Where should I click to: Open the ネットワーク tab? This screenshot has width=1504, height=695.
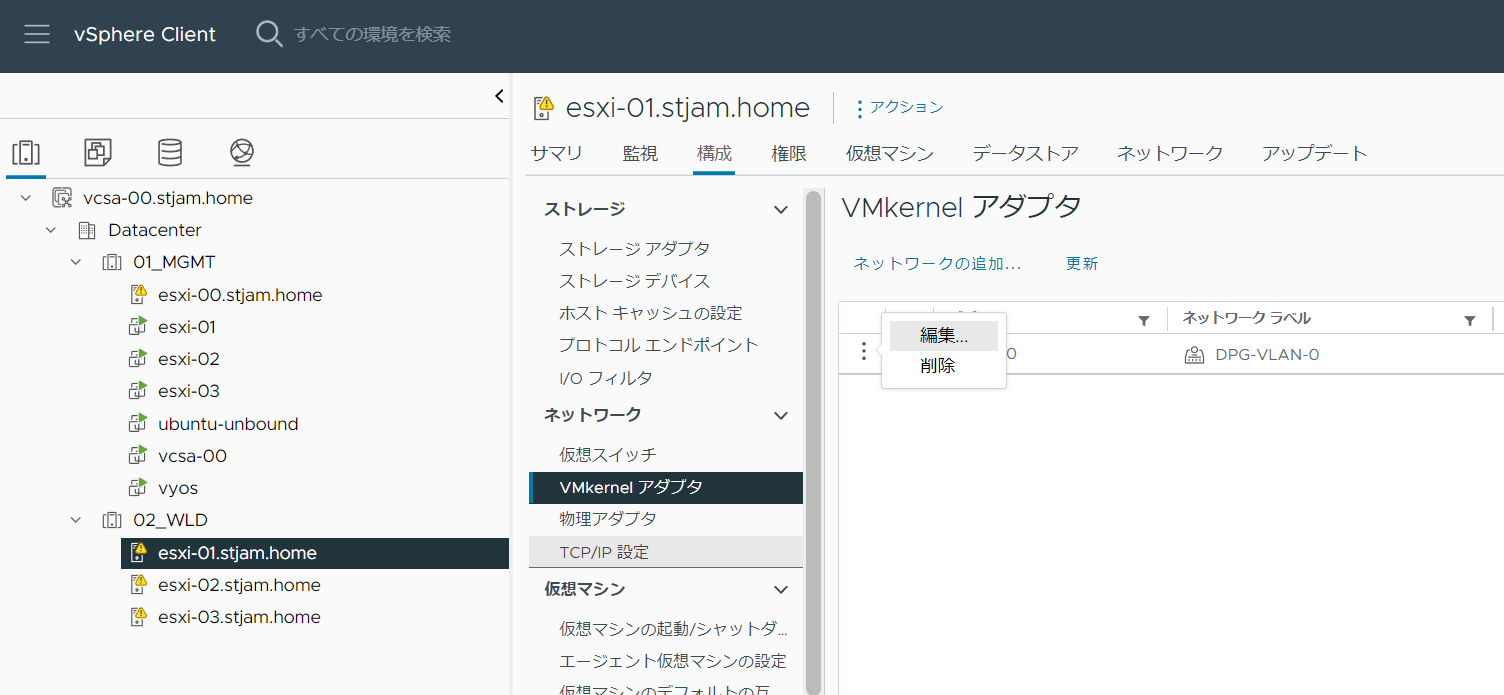(x=1170, y=153)
